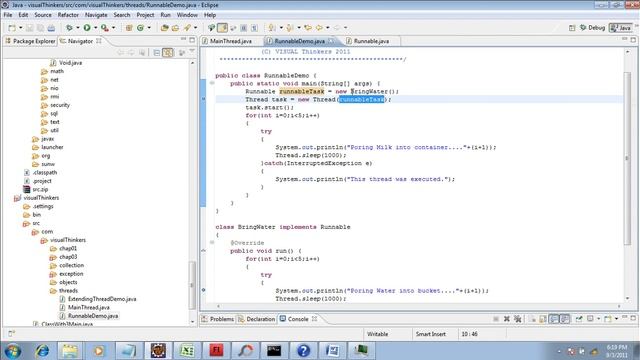The width and height of the screenshot is (640, 360).
Task: Click Windows Start button
Action: pos(13,351)
